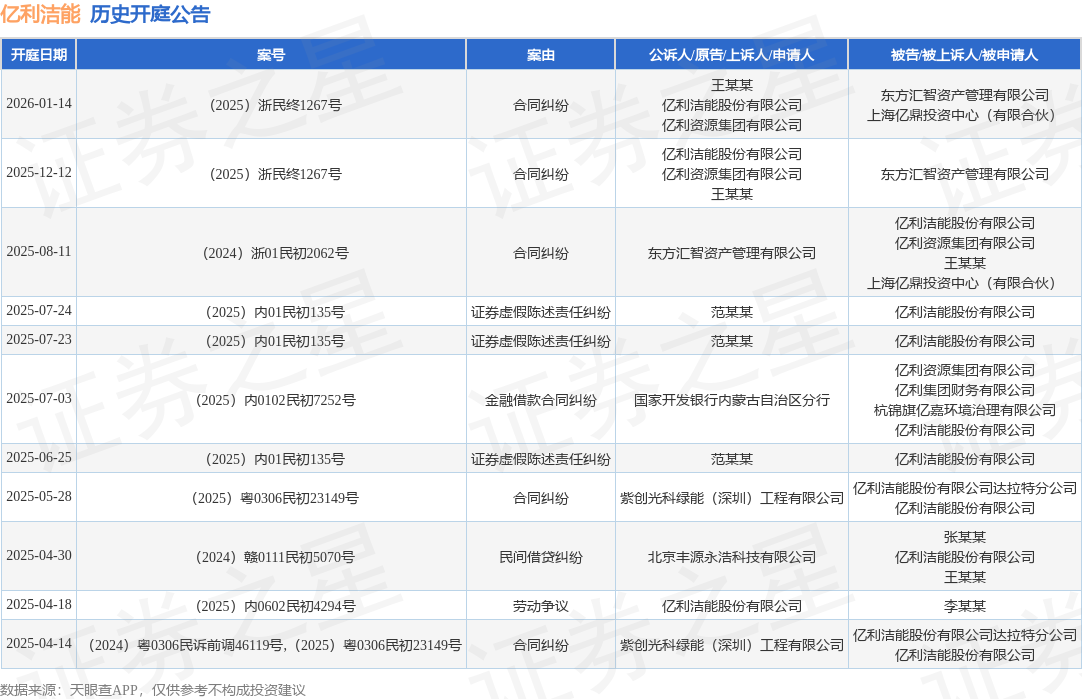Select the date cell 2025-04-14
1082x699 pixels.
coord(39,644)
